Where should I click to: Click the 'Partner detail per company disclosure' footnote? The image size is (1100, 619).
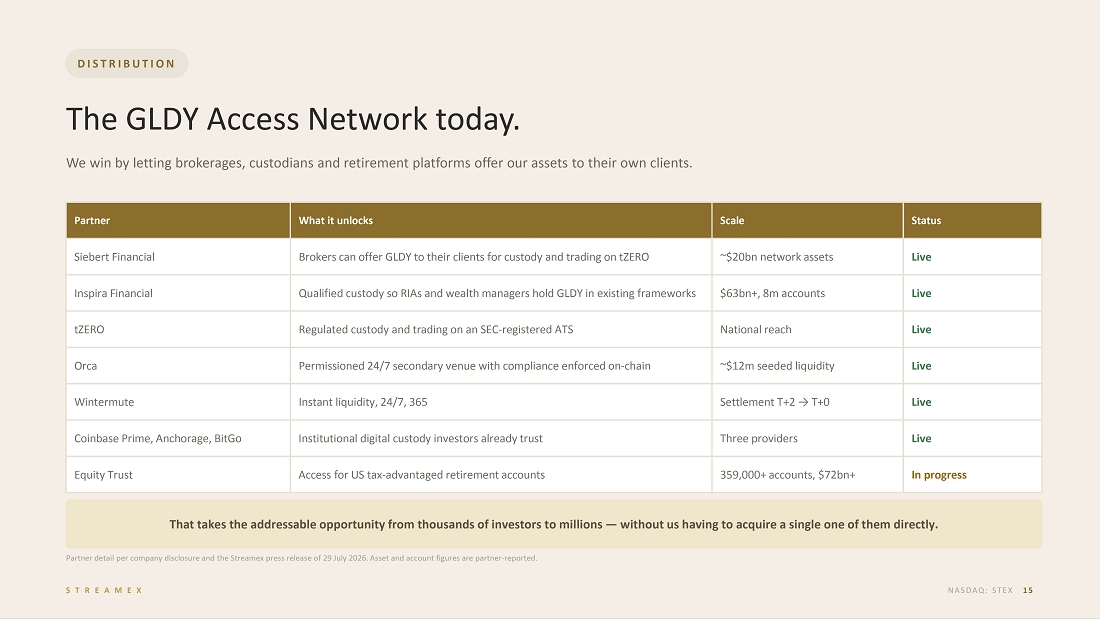302,559
